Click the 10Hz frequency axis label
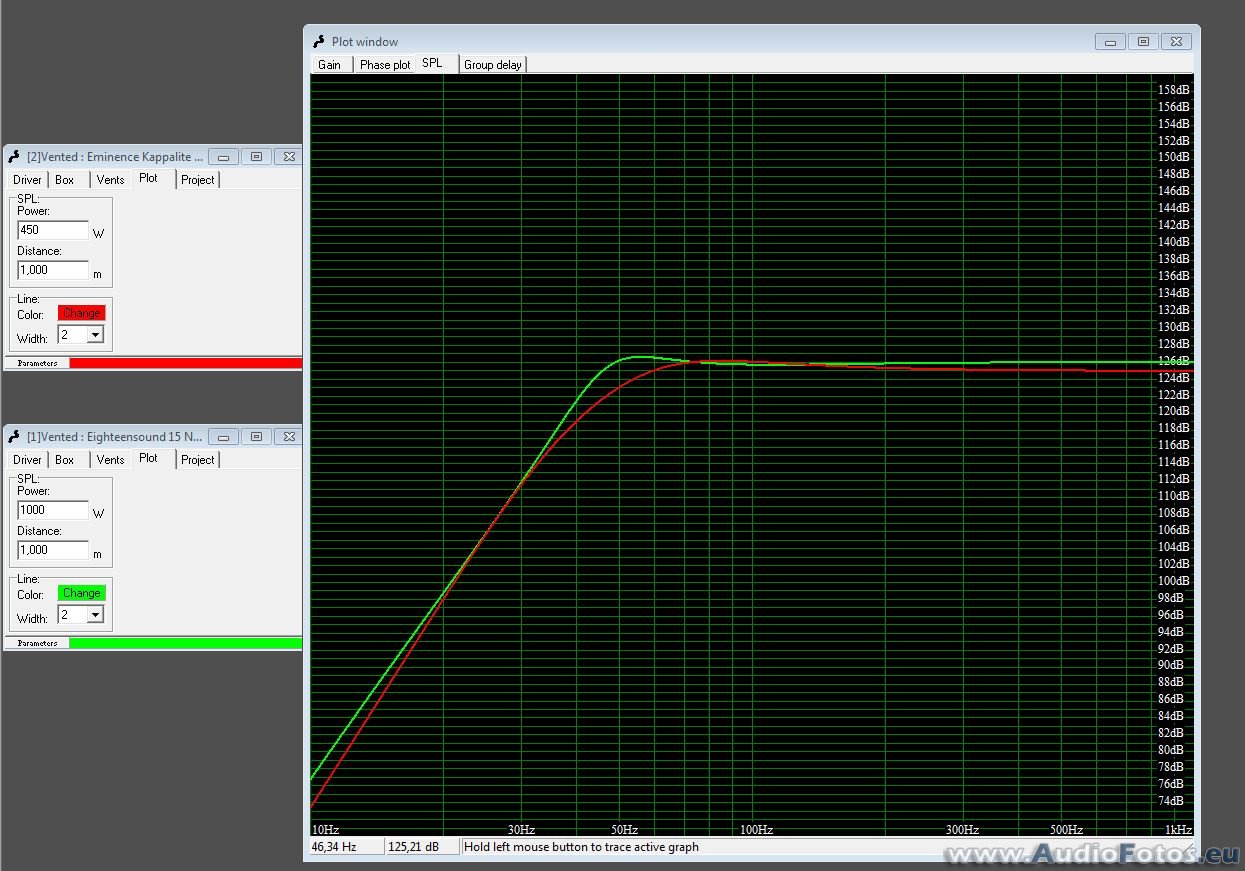This screenshot has width=1245, height=871. tap(325, 830)
